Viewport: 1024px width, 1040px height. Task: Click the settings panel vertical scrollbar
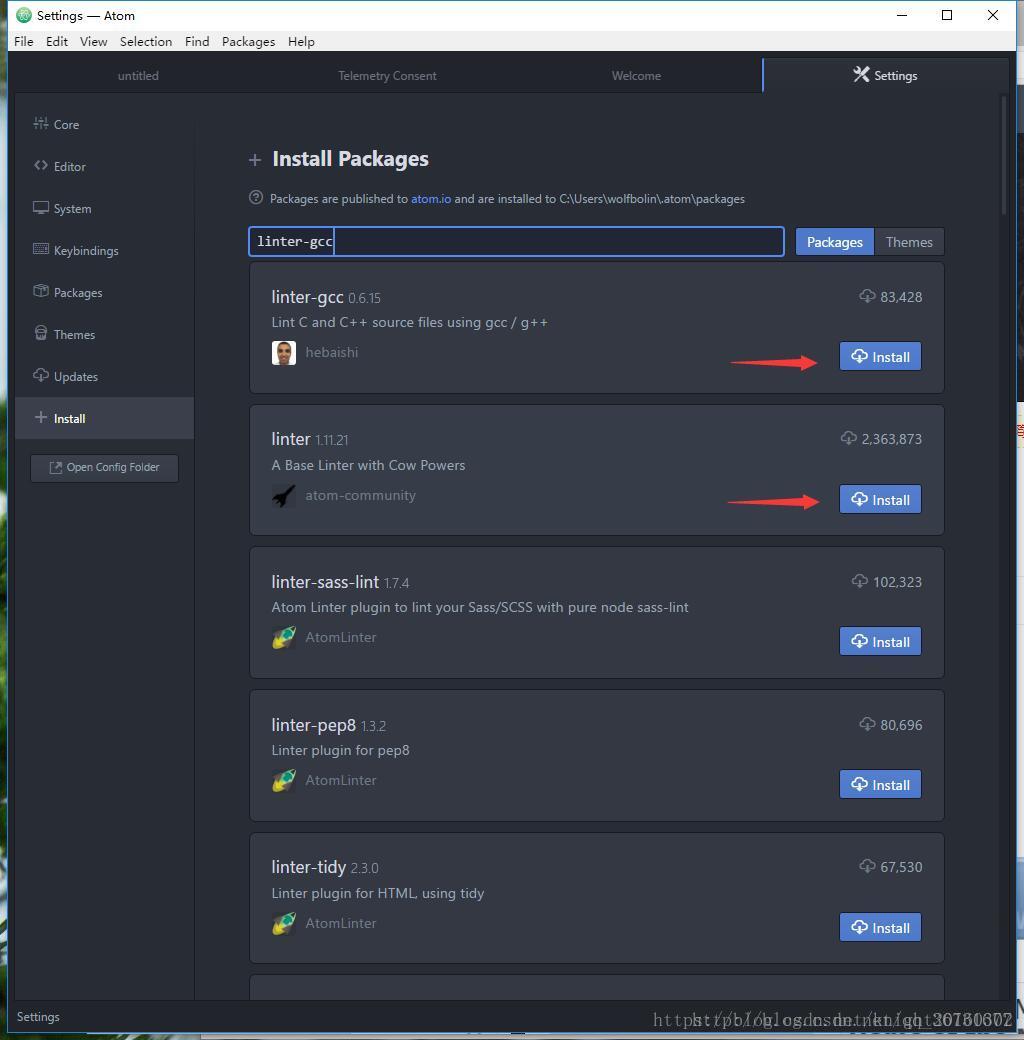tap(1004, 155)
